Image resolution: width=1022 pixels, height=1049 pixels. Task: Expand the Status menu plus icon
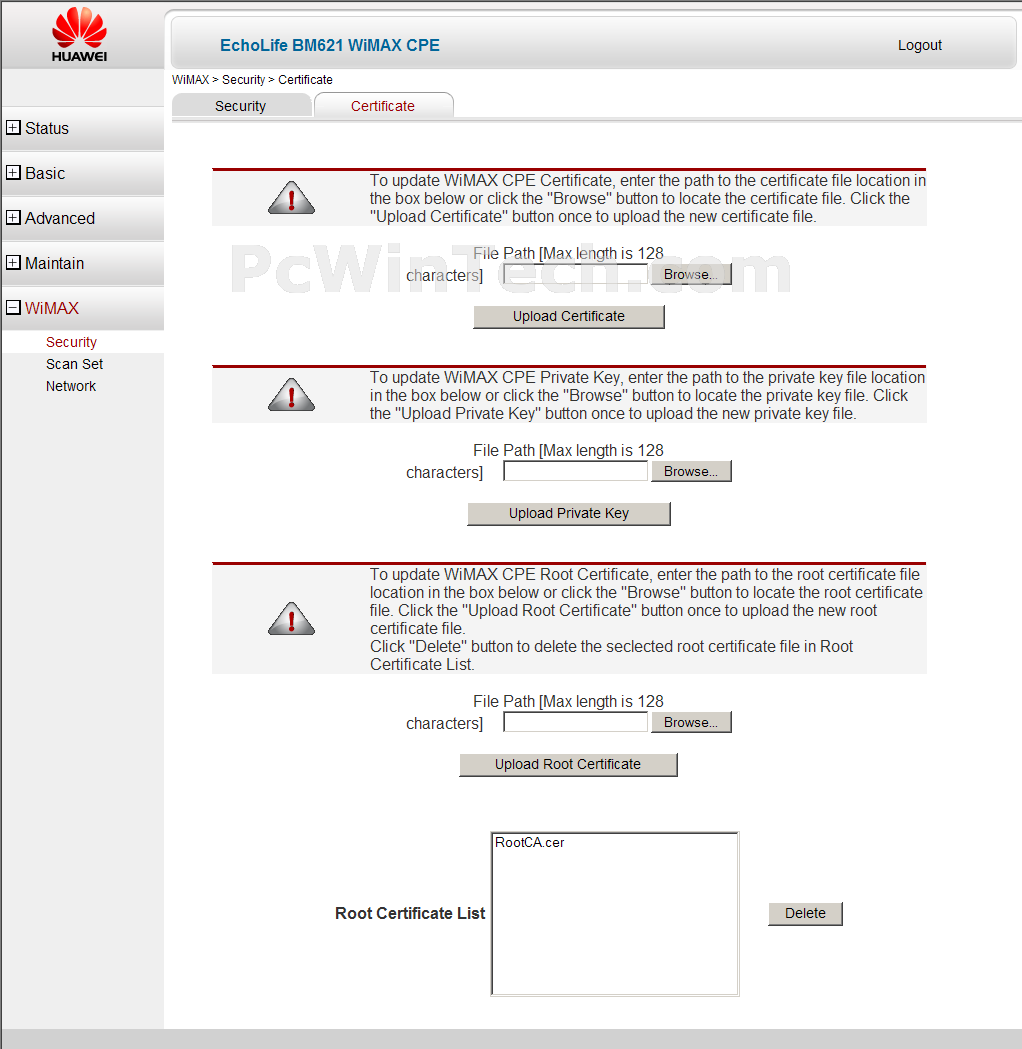(x=13, y=127)
